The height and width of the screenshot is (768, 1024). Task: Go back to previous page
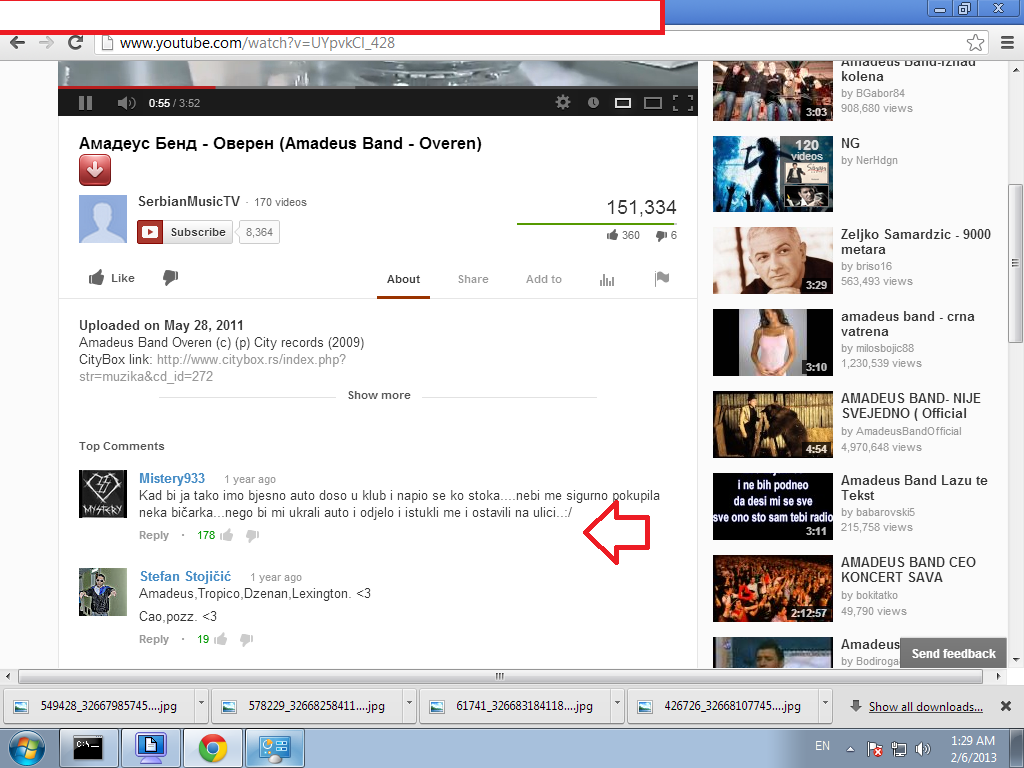(x=18, y=42)
